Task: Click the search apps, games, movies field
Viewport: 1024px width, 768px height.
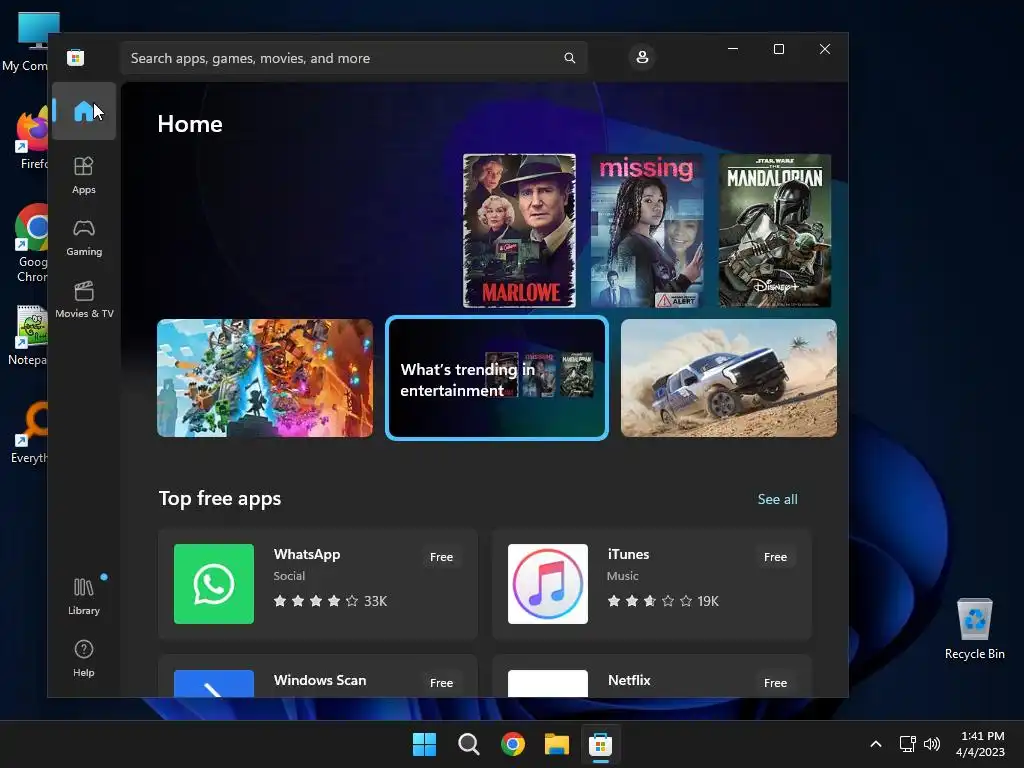Action: (353, 58)
